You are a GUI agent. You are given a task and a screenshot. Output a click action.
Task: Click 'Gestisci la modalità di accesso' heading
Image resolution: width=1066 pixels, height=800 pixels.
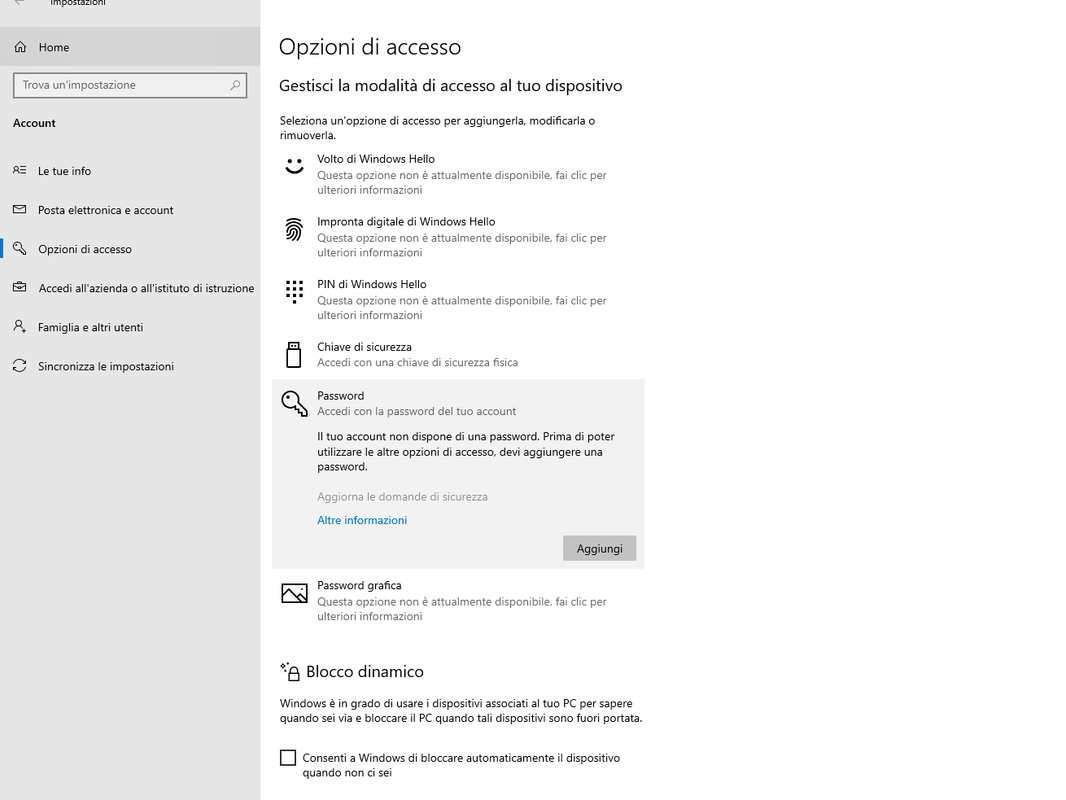pos(451,86)
